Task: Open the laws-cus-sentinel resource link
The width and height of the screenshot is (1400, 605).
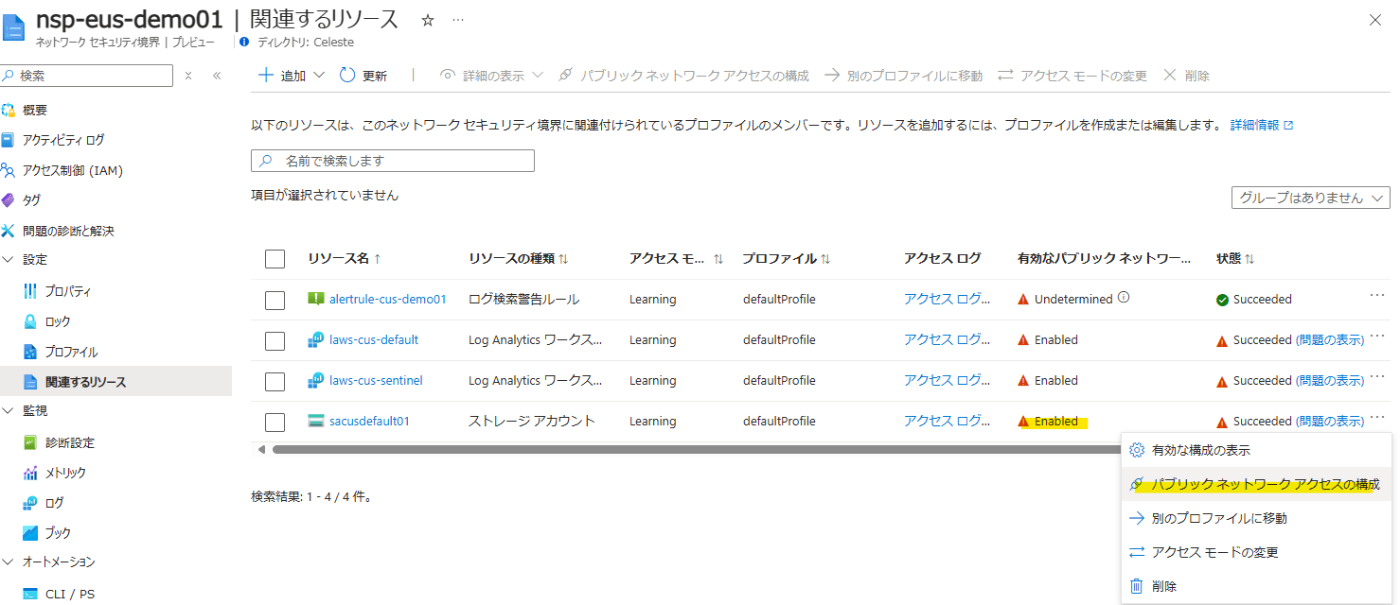Action: pyautogui.click(x=376, y=381)
